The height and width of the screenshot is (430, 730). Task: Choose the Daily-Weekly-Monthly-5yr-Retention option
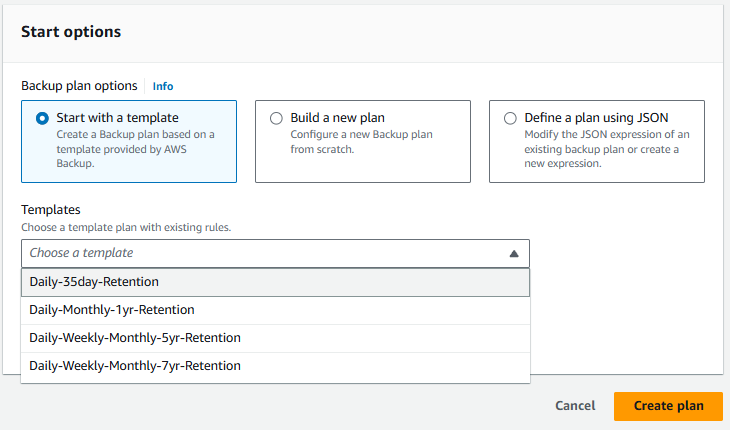click(275, 338)
